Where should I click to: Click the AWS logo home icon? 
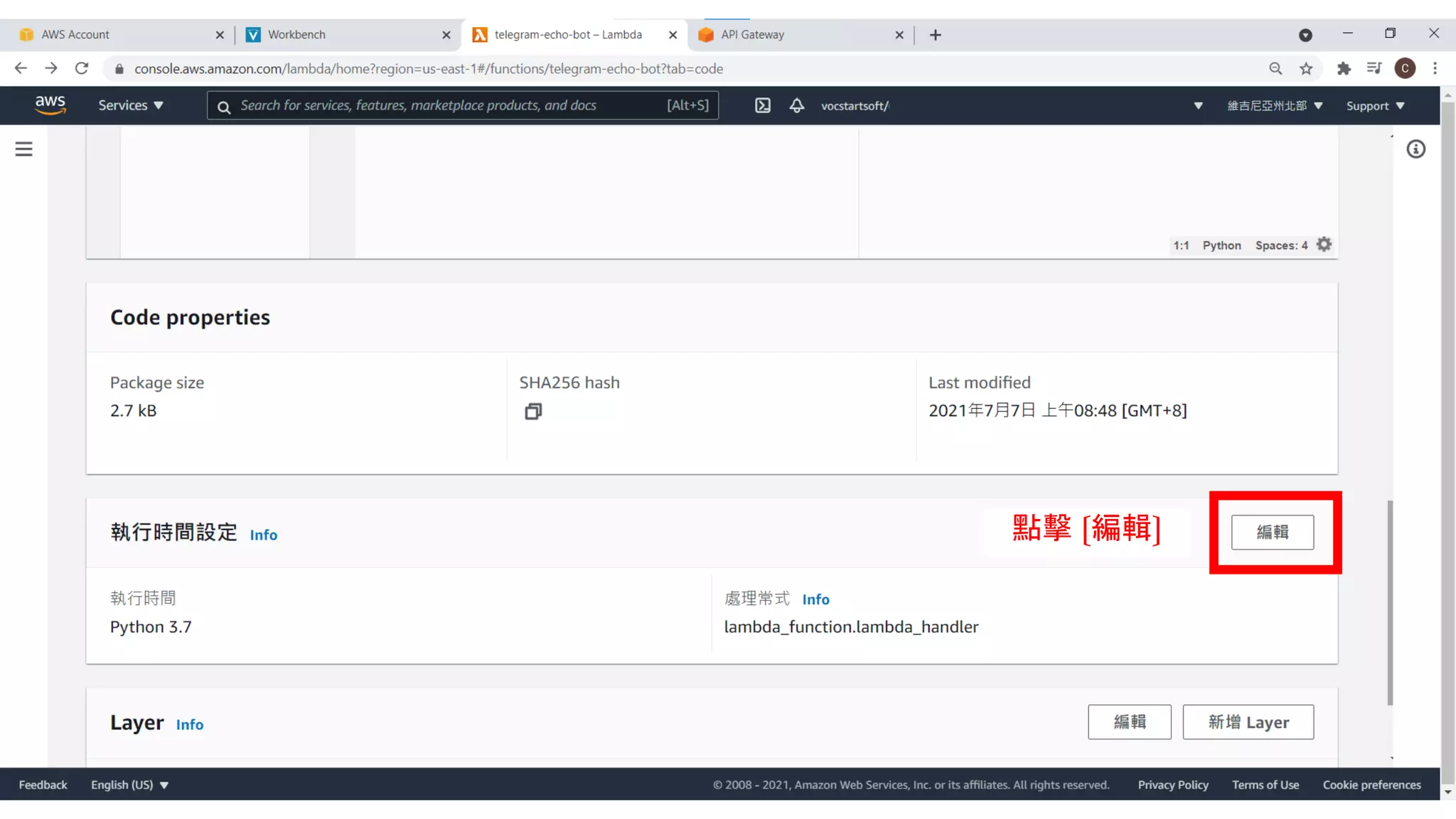pyautogui.click(x=50, y=105)
